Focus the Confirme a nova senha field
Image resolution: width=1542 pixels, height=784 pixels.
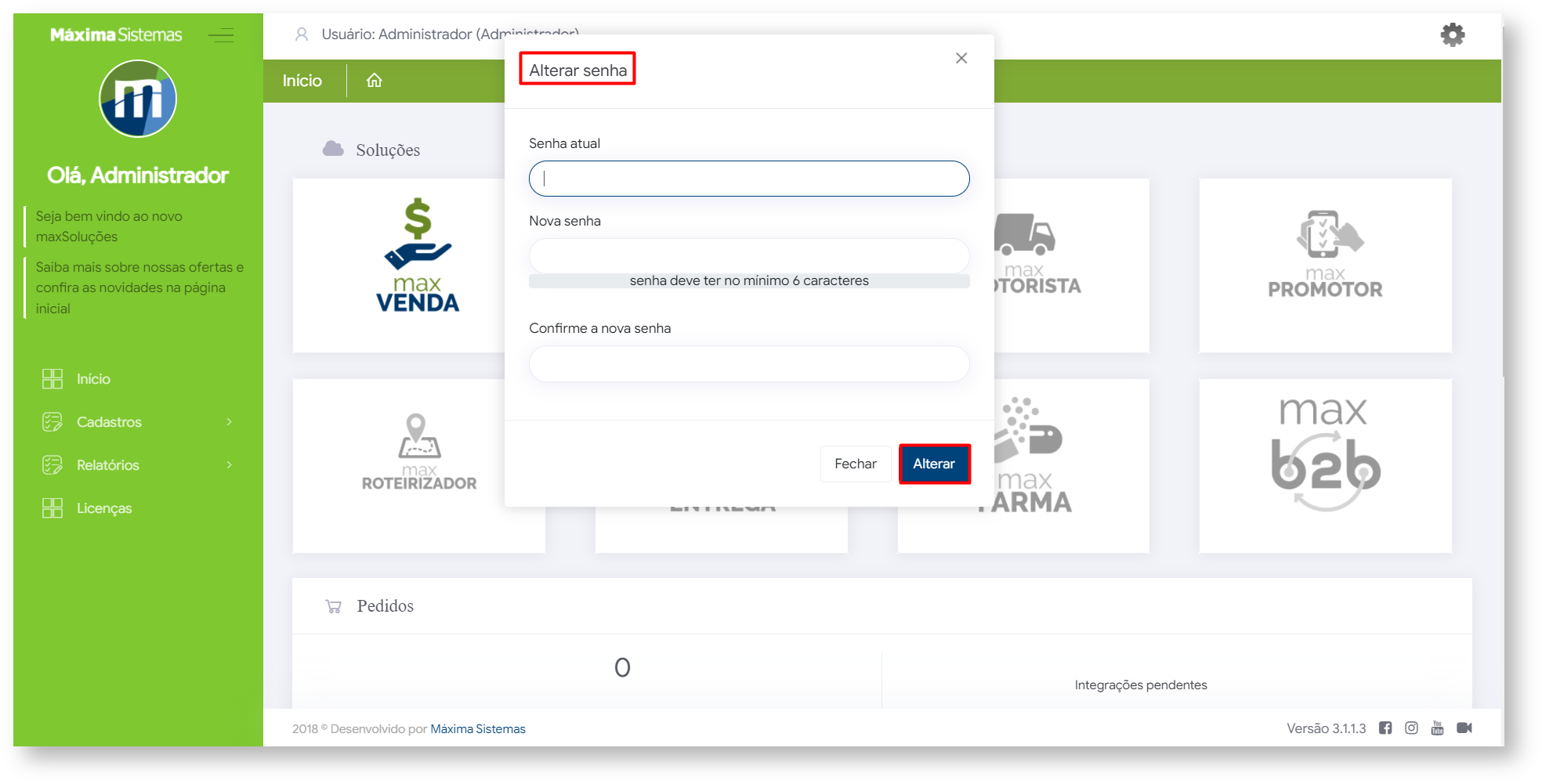749,363
